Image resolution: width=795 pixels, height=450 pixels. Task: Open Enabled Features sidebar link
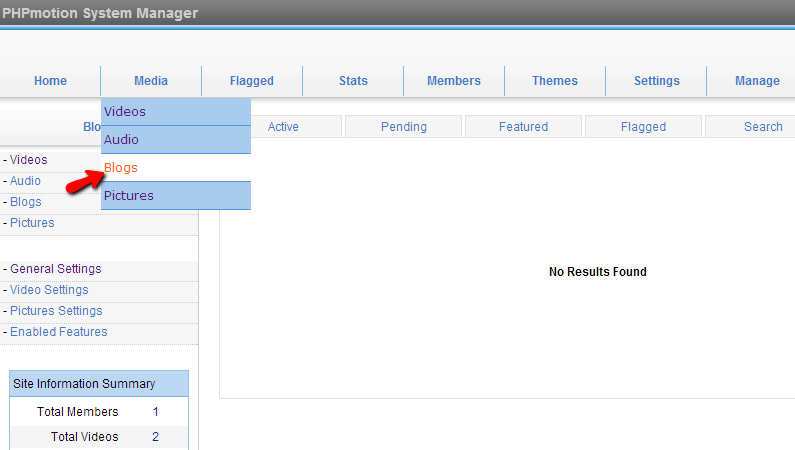[59, 332]
